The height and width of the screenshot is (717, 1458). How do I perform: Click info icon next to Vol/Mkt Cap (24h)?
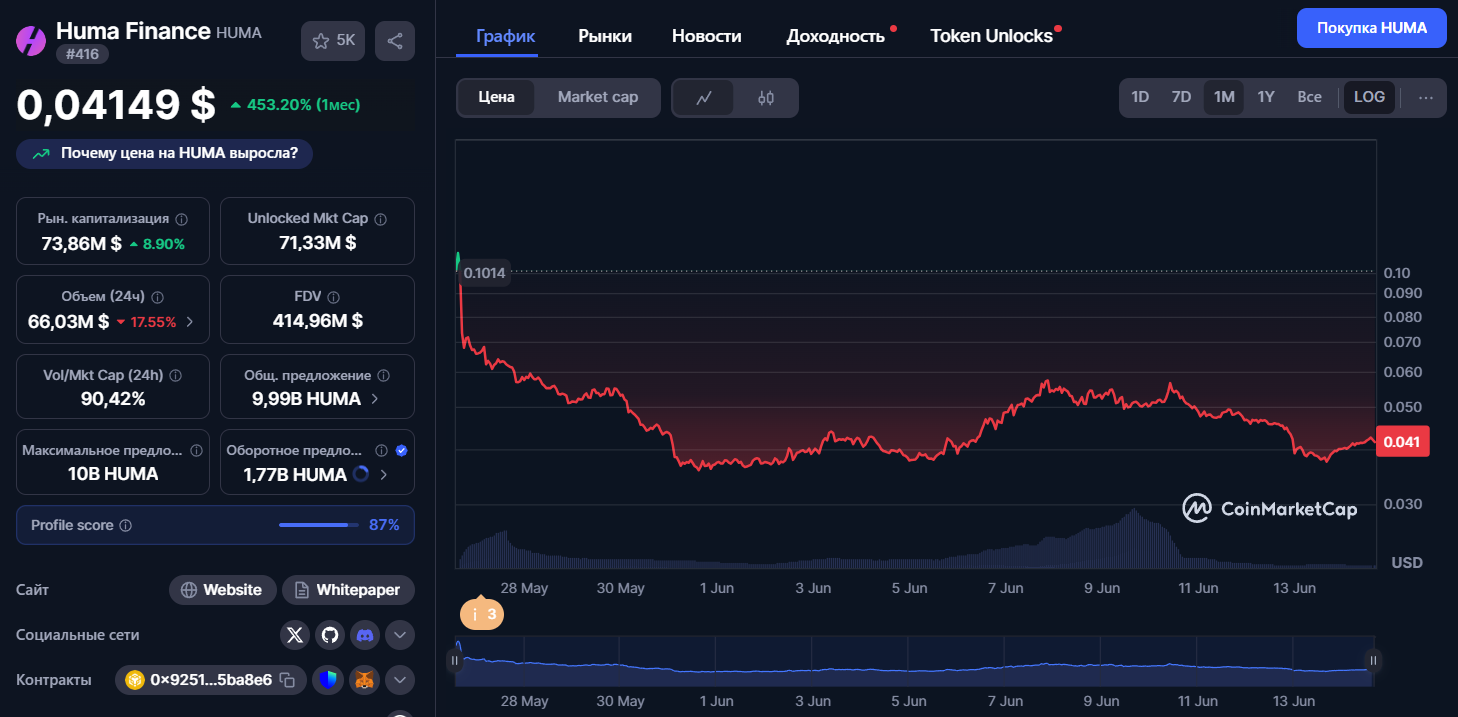click(x=176, y=376)
